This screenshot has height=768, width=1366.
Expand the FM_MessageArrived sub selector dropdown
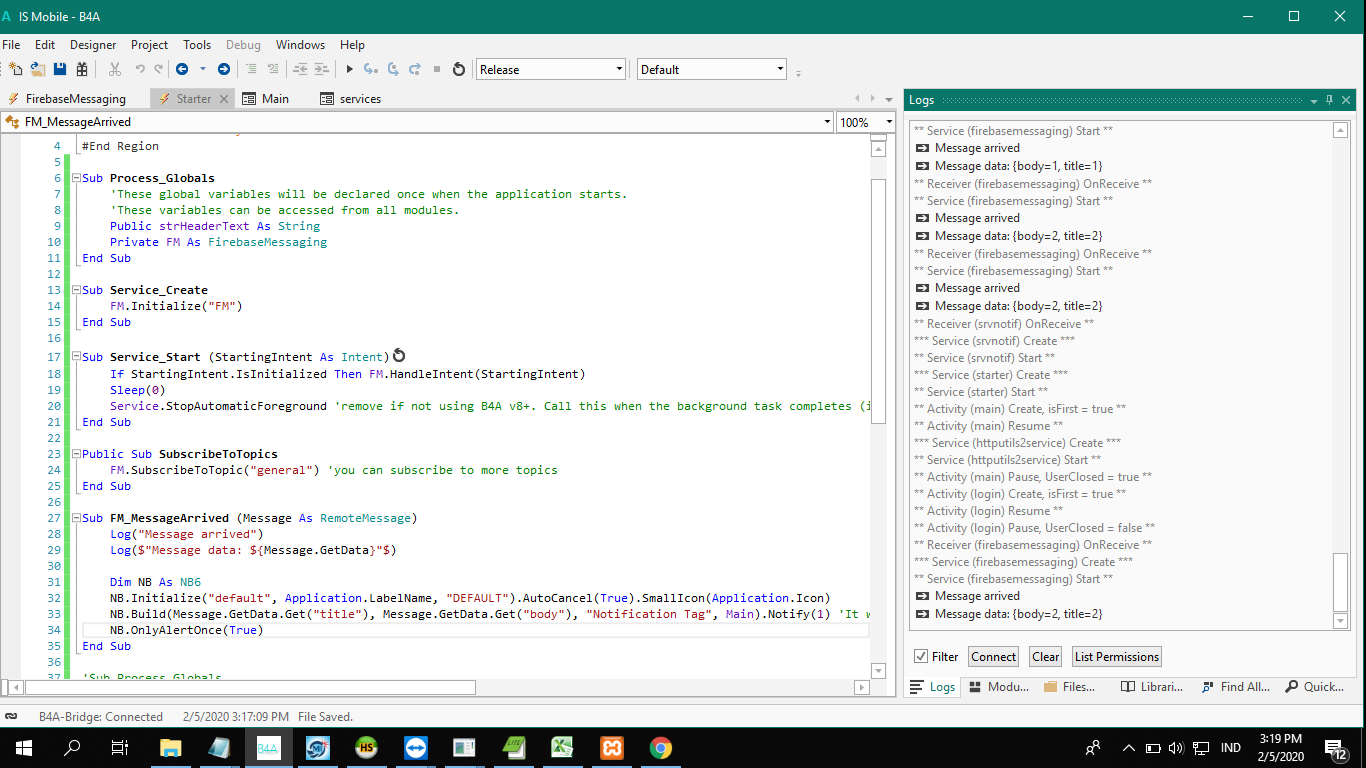(x=827, y=122)
